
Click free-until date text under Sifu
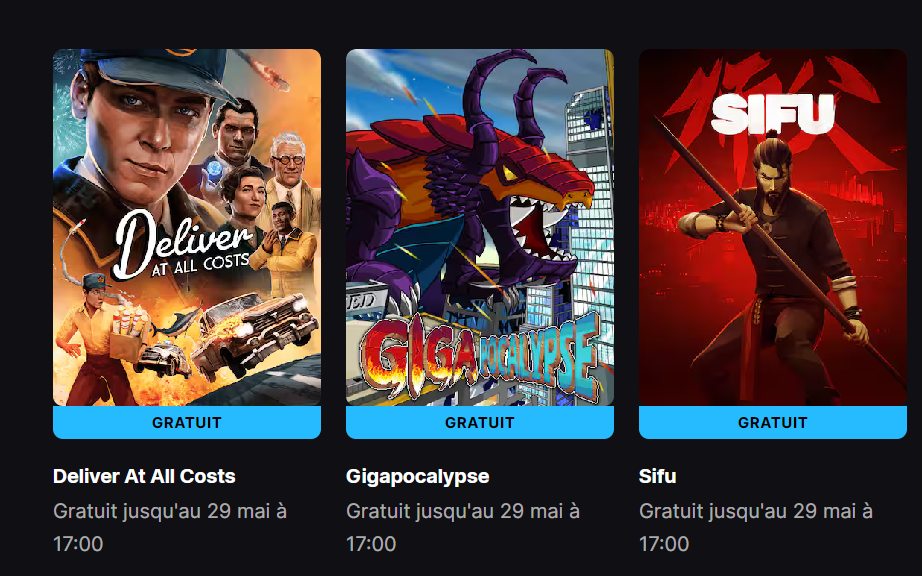click(756, 527)
